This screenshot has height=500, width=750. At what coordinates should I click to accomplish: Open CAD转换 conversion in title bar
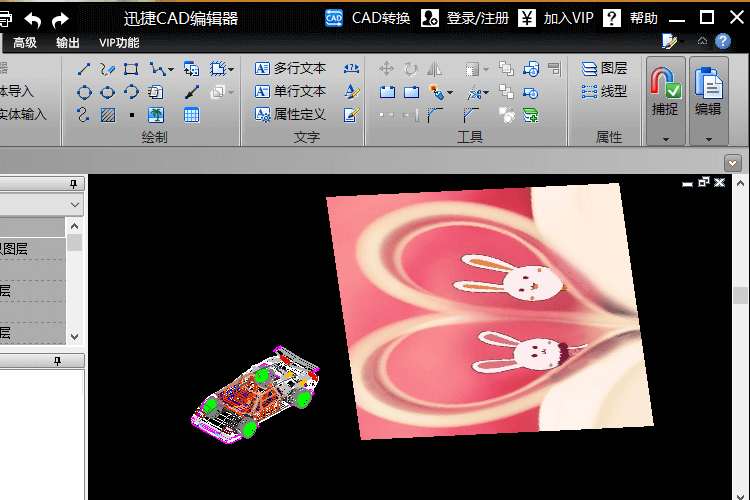(x=368, y=18)
